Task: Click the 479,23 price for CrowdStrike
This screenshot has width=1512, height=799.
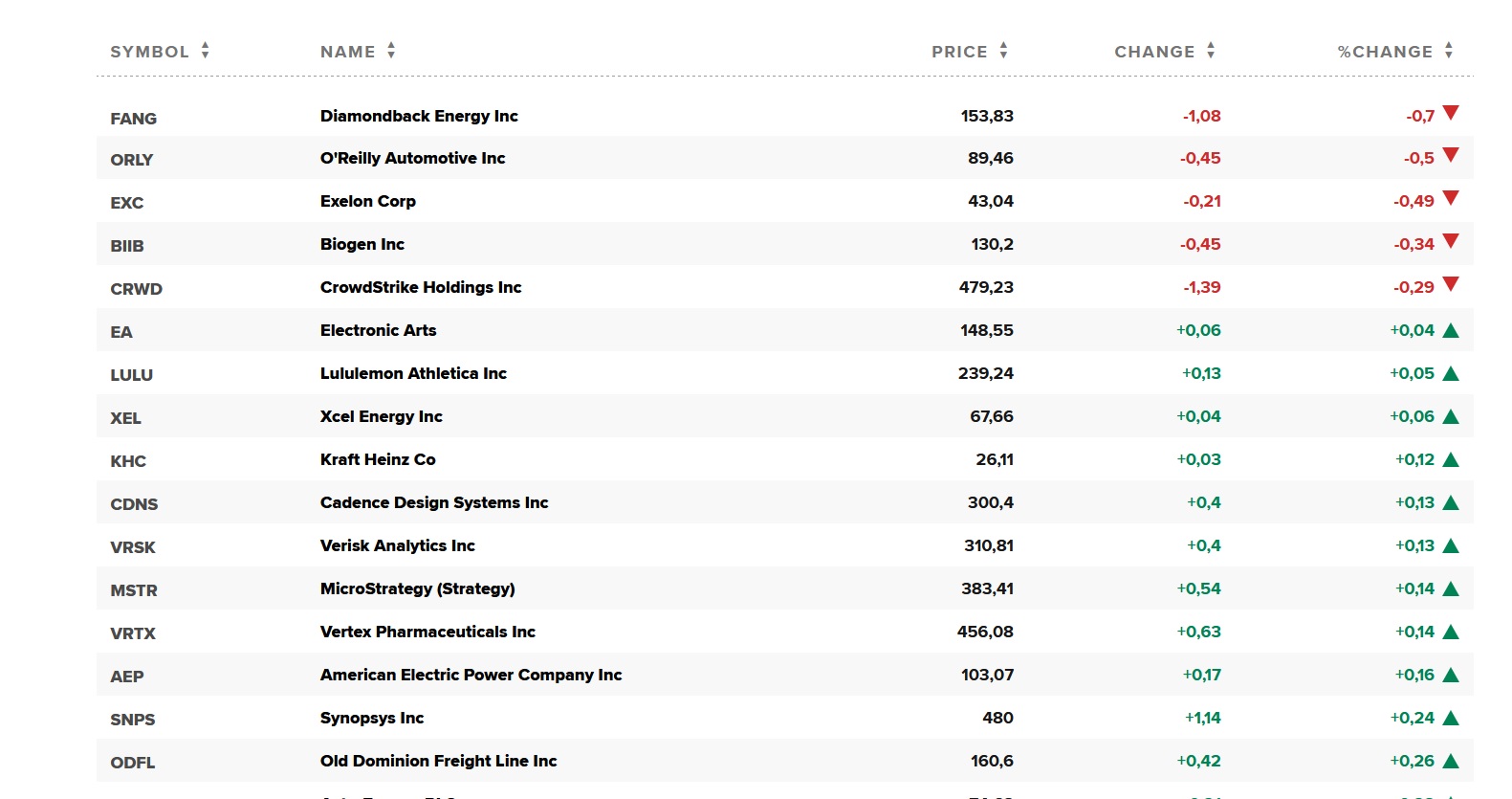Action: [986, 287]
